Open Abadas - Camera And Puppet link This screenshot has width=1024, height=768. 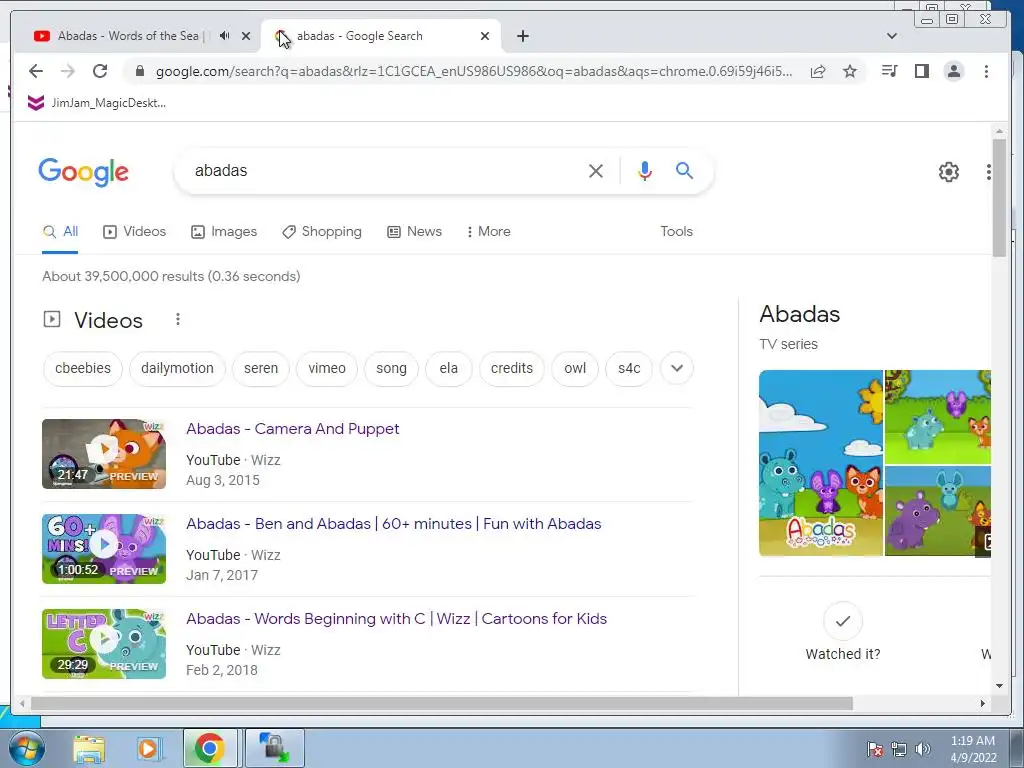pos(293,429)
